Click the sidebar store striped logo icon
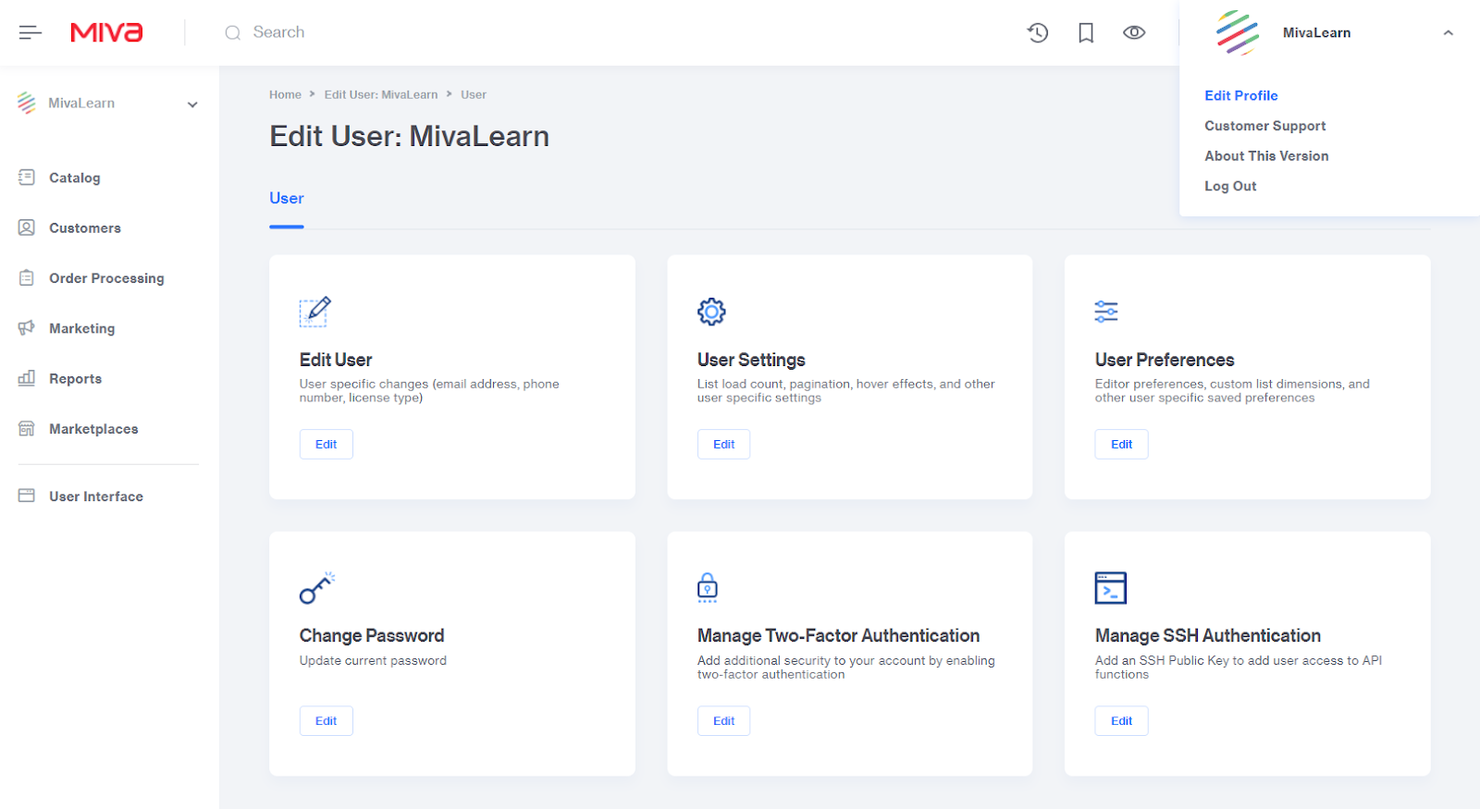The height and width of the screenshot is (809, 1480). coord(27,103)
